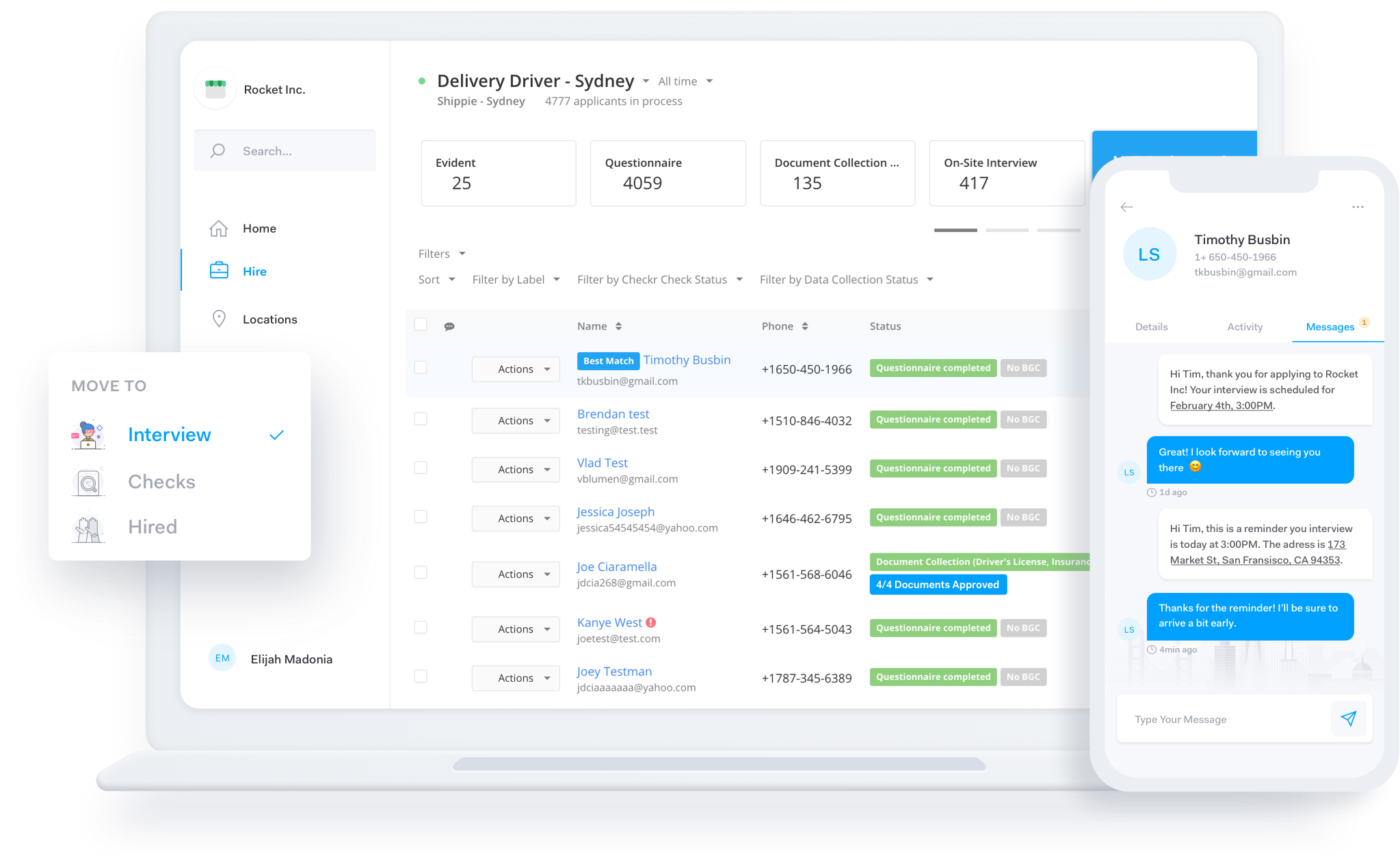Click the Home house icon in sidebar

[218, 228]
